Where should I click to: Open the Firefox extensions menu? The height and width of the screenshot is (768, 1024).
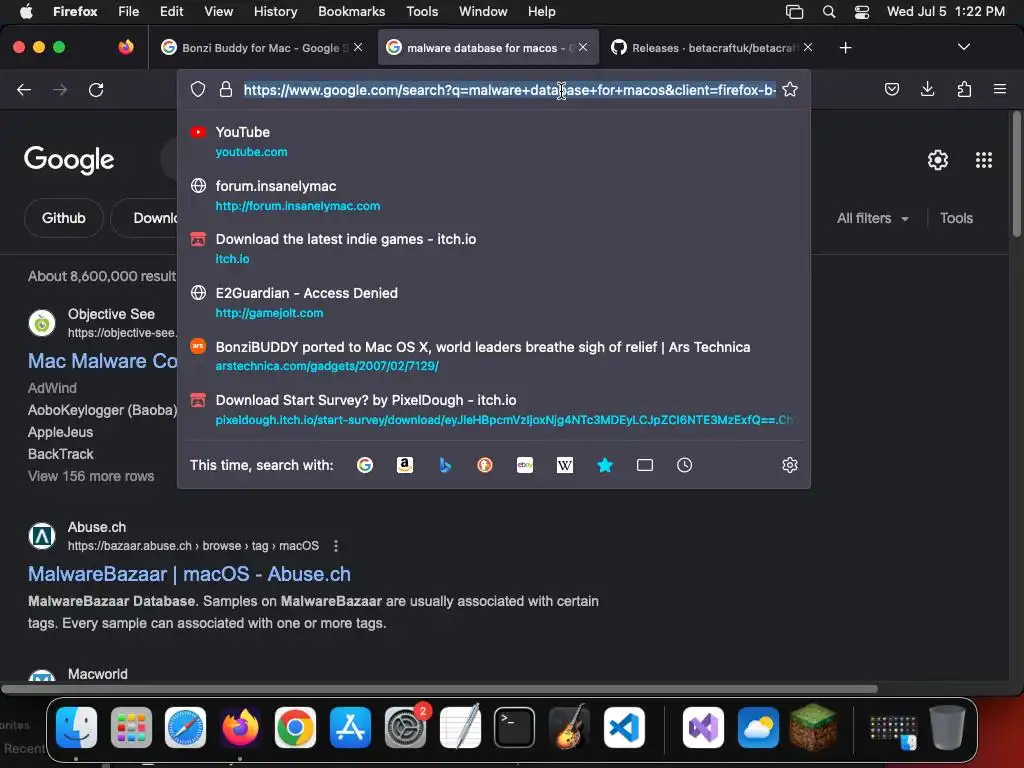tap(964, 89)
